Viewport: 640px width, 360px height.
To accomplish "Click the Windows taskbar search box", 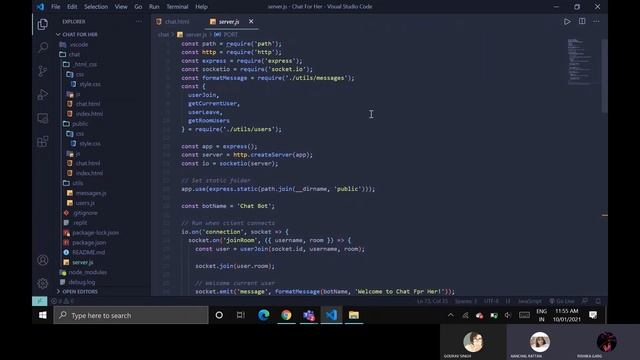I will pyautogui.click(x=131, y=315).
